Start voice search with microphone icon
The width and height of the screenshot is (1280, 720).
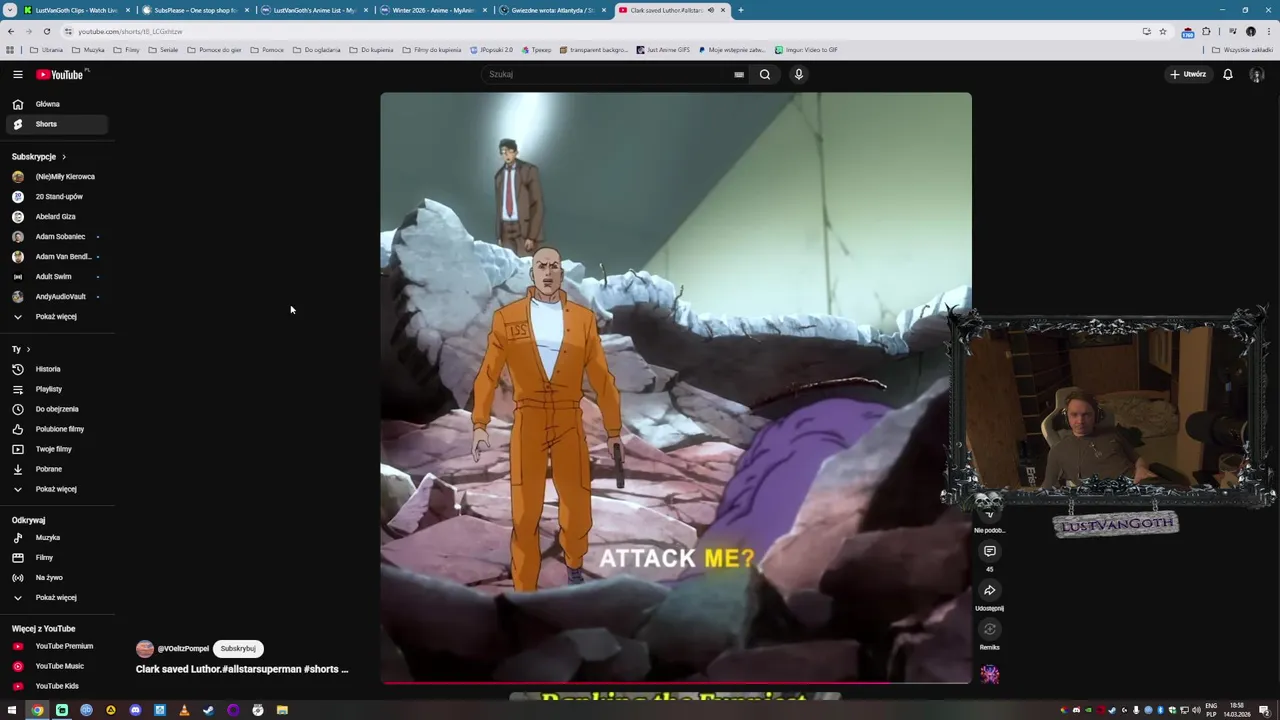798,74
